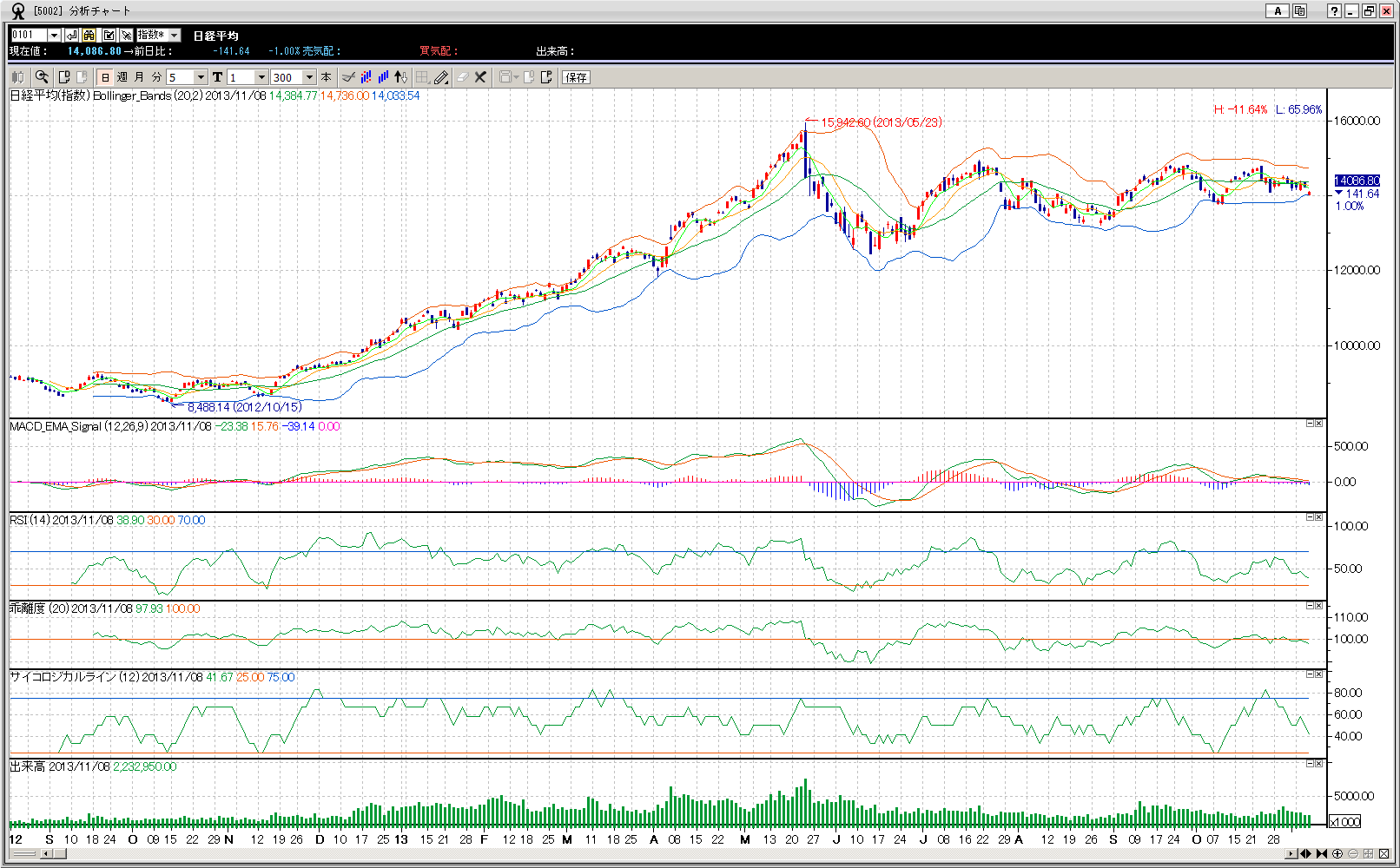The image size is (1400, 868).
Task: Click the horizontal scrollbar right arrow
Action: [x=1291, y=854]
